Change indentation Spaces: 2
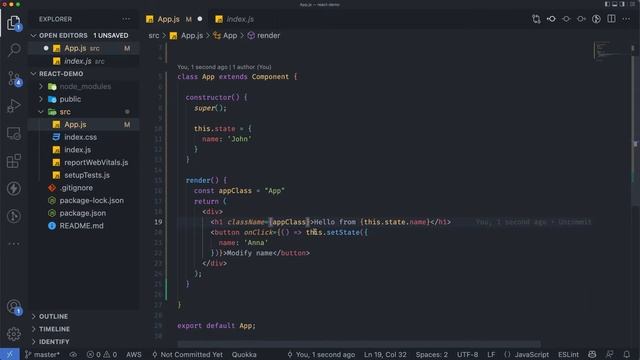 point(431,355)
